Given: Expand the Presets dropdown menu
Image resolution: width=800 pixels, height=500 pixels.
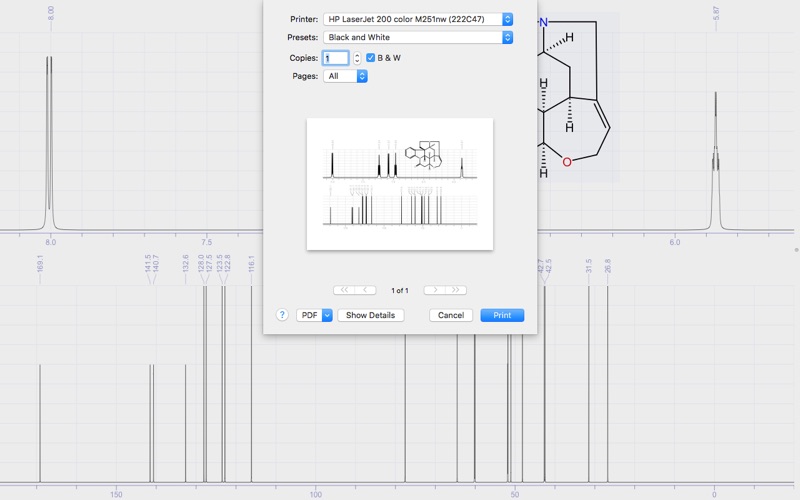Looking at the screenshot, I should (x=417, y=37).
